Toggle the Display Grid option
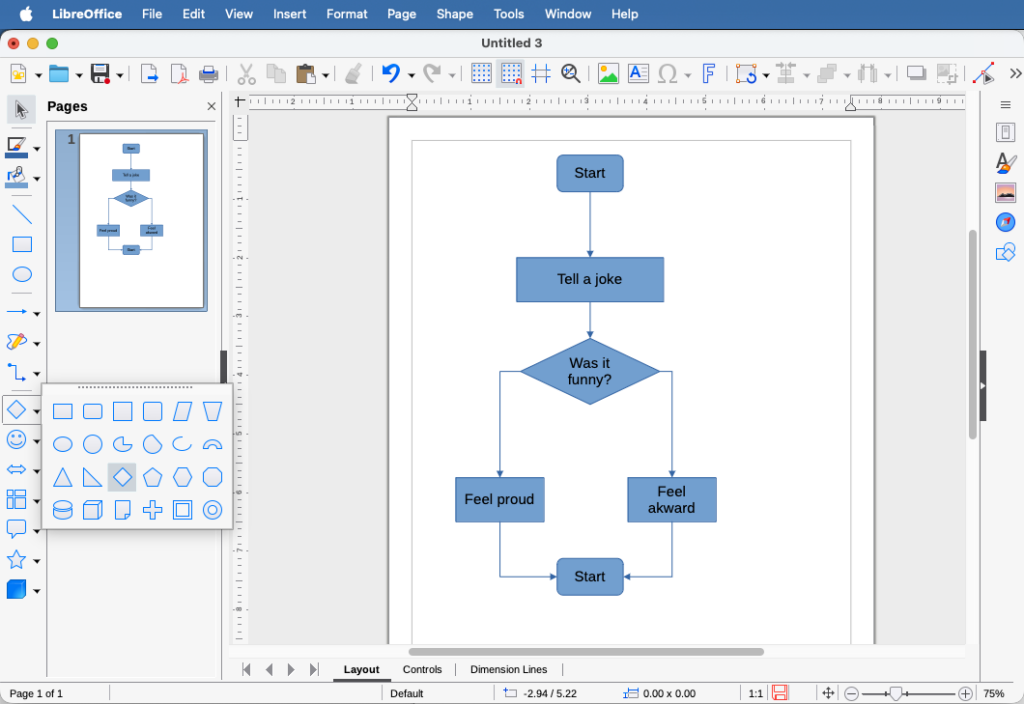Viewport: 1024px width, 704px height. [480, 73]
